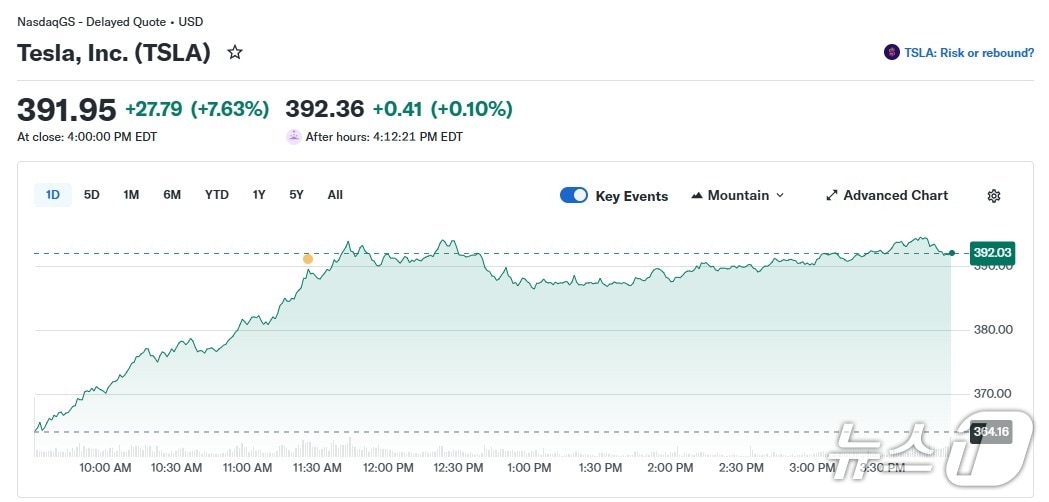
Task: Expand the Mountain chart type dropdown
Action: click(x=780, y=196)
